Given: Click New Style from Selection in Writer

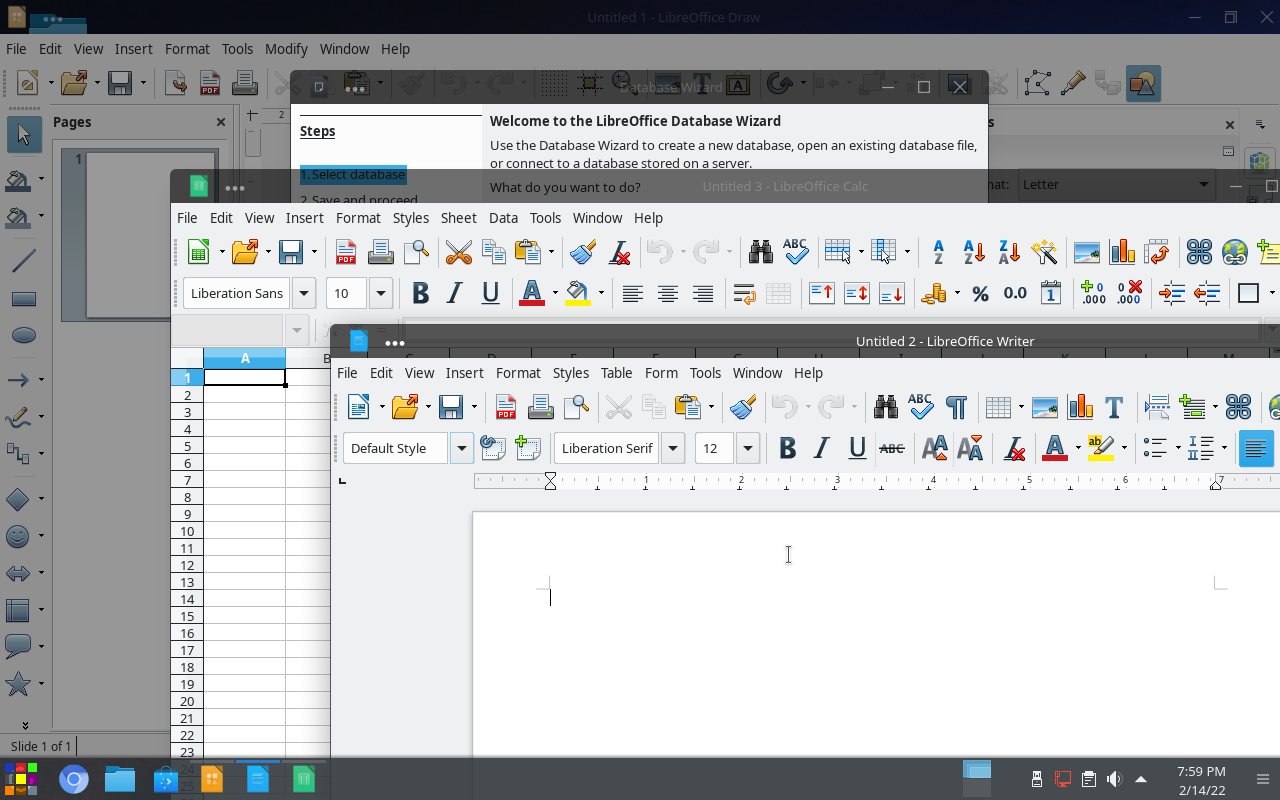Looking at the screenshot, I should click(x=527, y=449).
